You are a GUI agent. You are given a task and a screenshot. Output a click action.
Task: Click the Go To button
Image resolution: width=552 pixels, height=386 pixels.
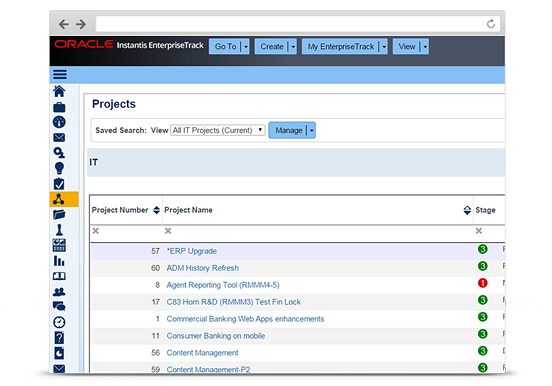coord(225,46)
